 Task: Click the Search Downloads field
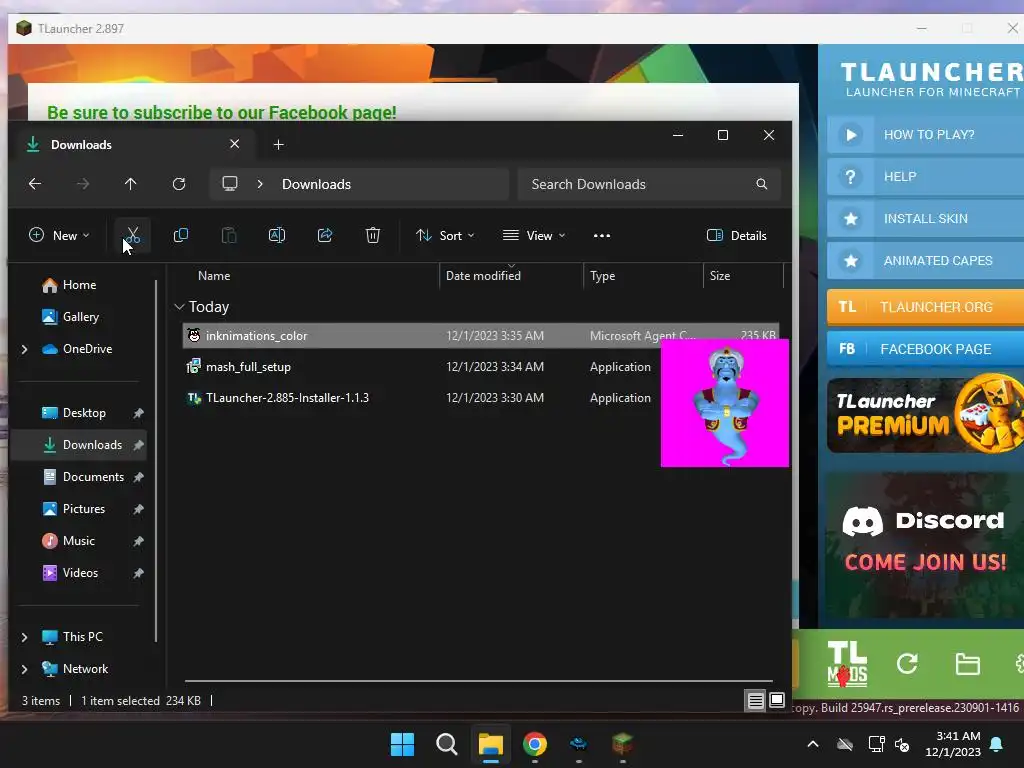point(649,184)
